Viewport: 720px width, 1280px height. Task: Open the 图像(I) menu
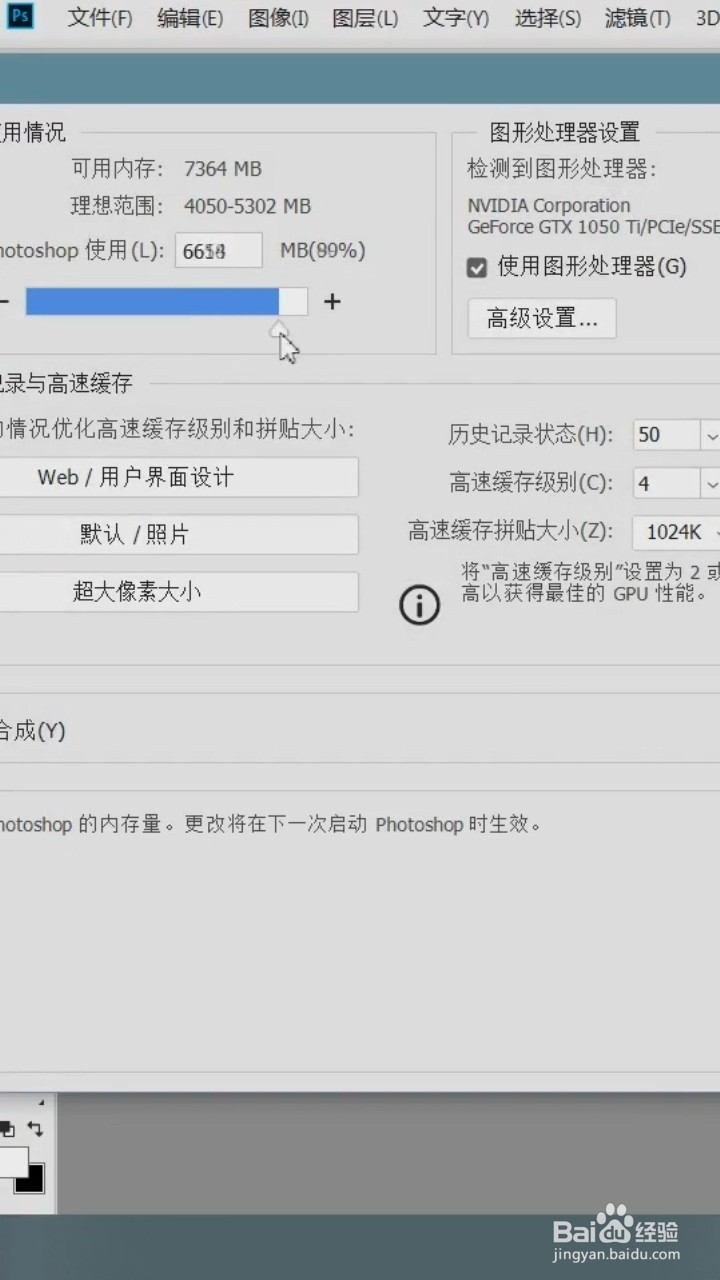tap(278, 18)
